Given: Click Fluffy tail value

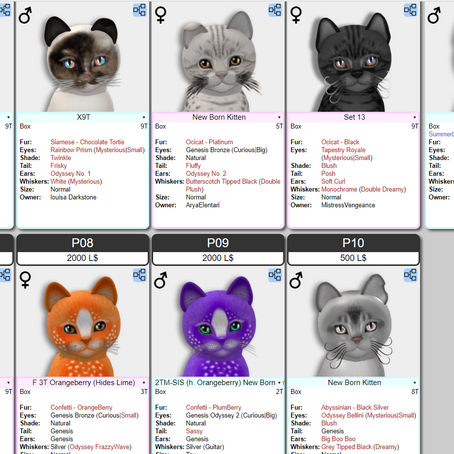Looking at the screenshot, I should pos(193,166).
